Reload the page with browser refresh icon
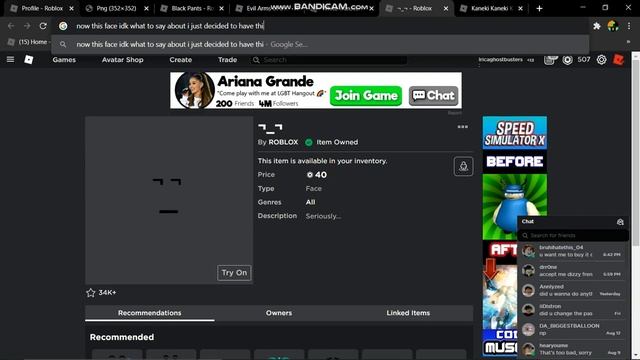Screen dimensions: 640x360 [x=43, y=26]
